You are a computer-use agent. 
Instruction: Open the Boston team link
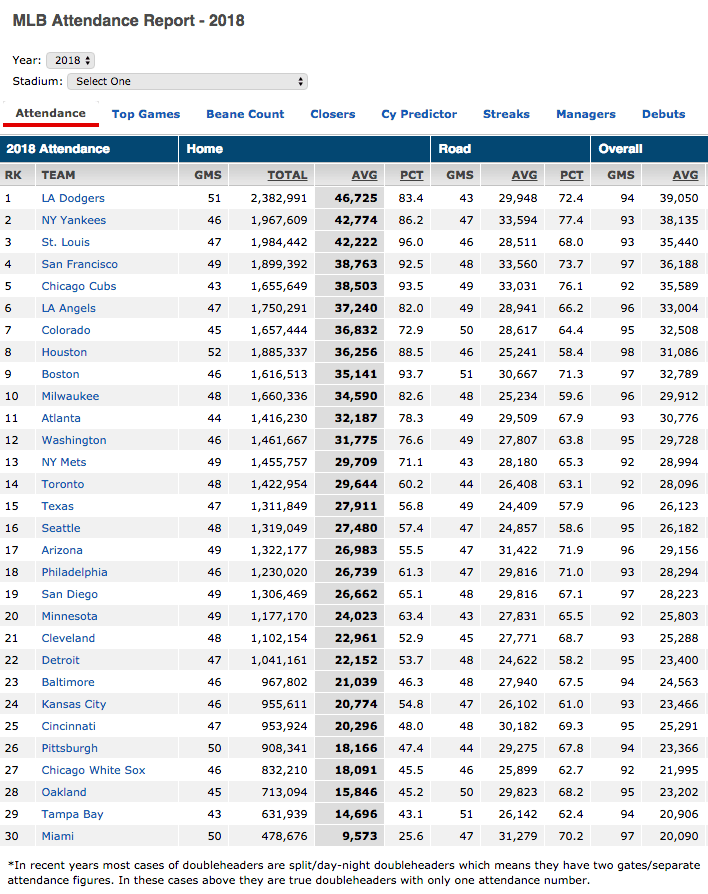(60, 375)
